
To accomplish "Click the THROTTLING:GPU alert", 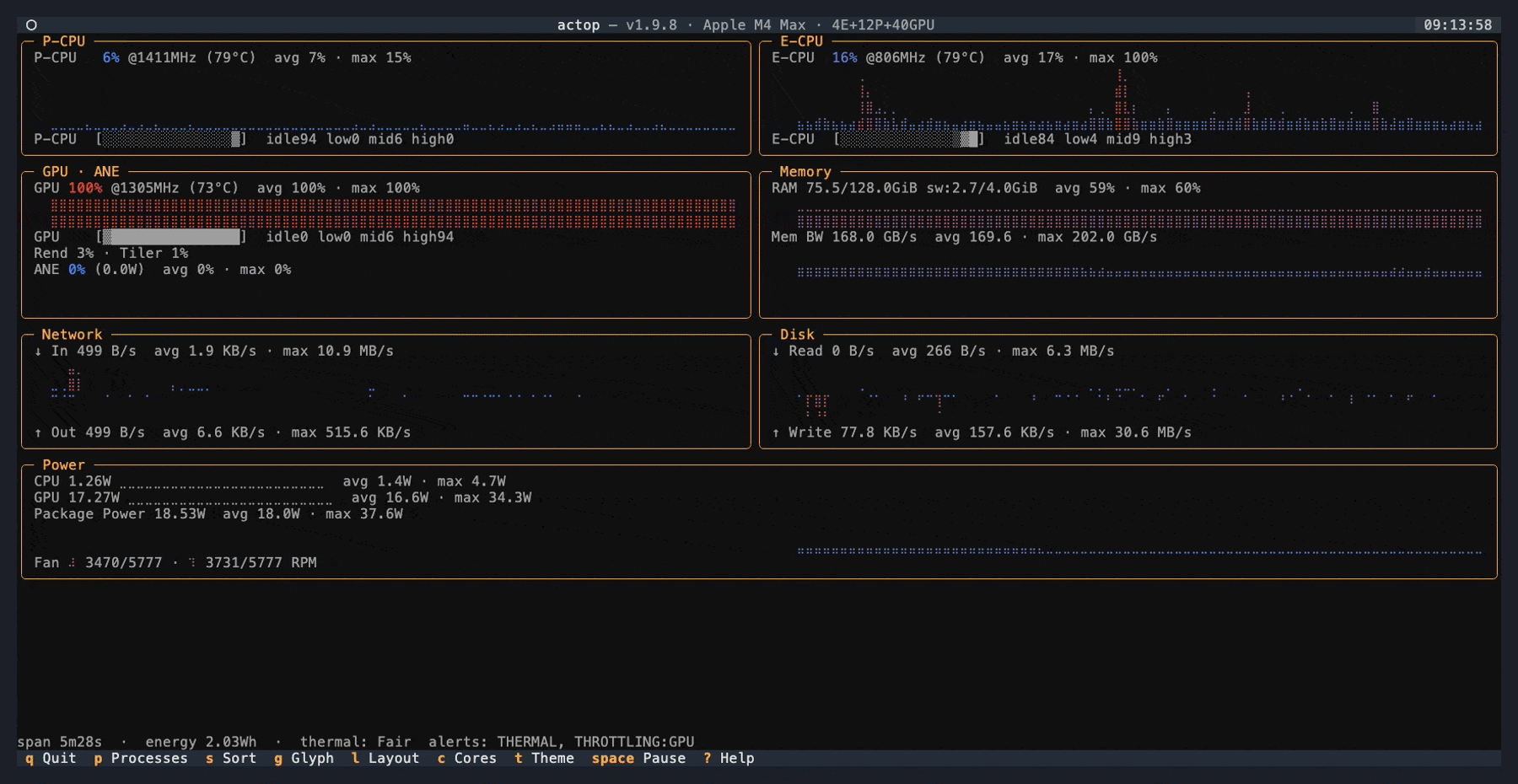I will (x=634, y=742).
